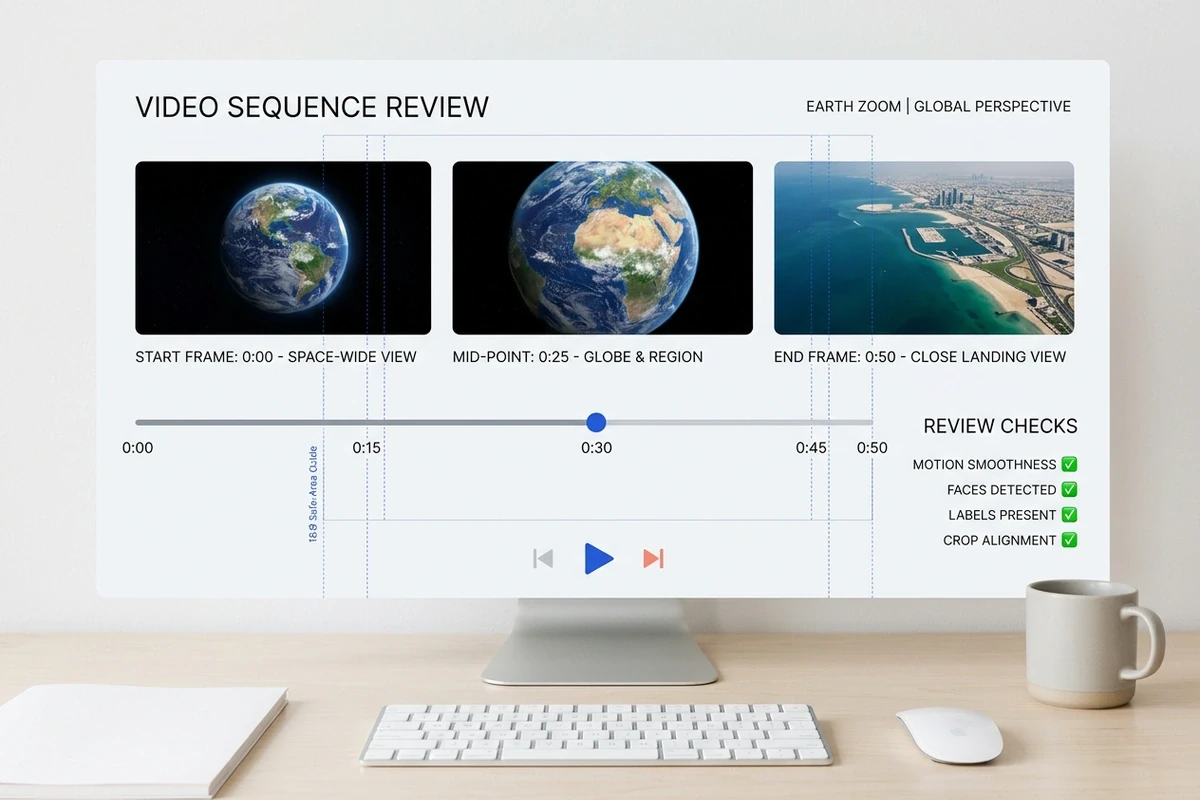The image size is (1200, 800).
Task: Click the 'START FRAME: 0:00 - SPACE-WIDE VIEW' caption
Action: click(276, 357)
